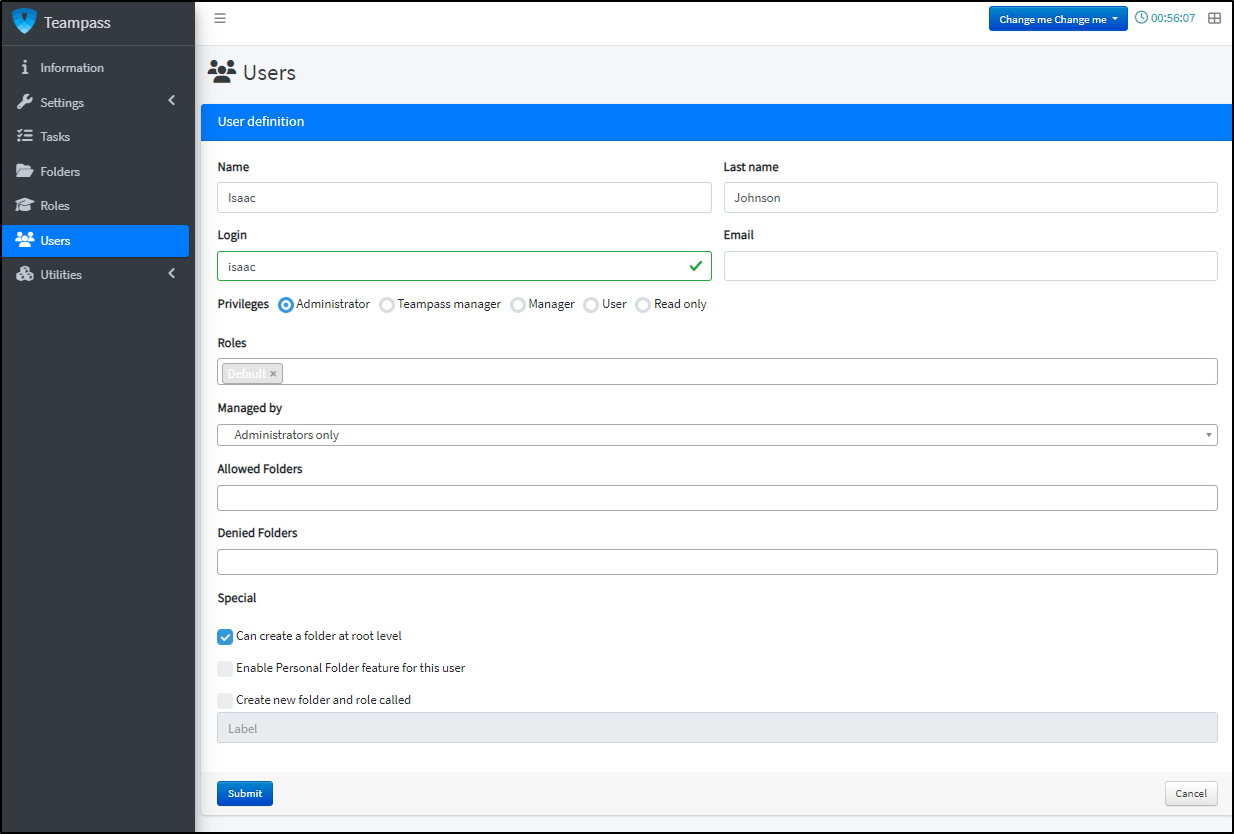Click the Last name field with Johnson
This screenshot has height=834, width=1234.
[x=970, y=198]
